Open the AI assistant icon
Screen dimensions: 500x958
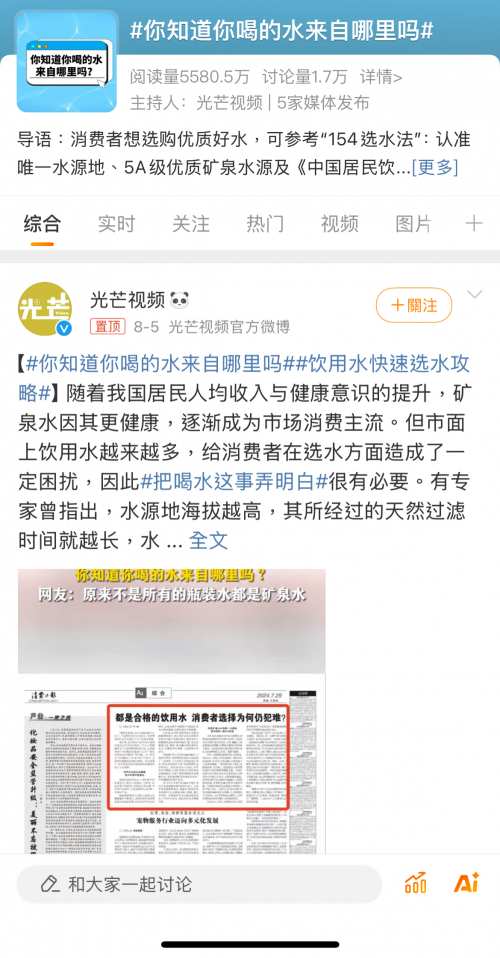coord(466,883)
